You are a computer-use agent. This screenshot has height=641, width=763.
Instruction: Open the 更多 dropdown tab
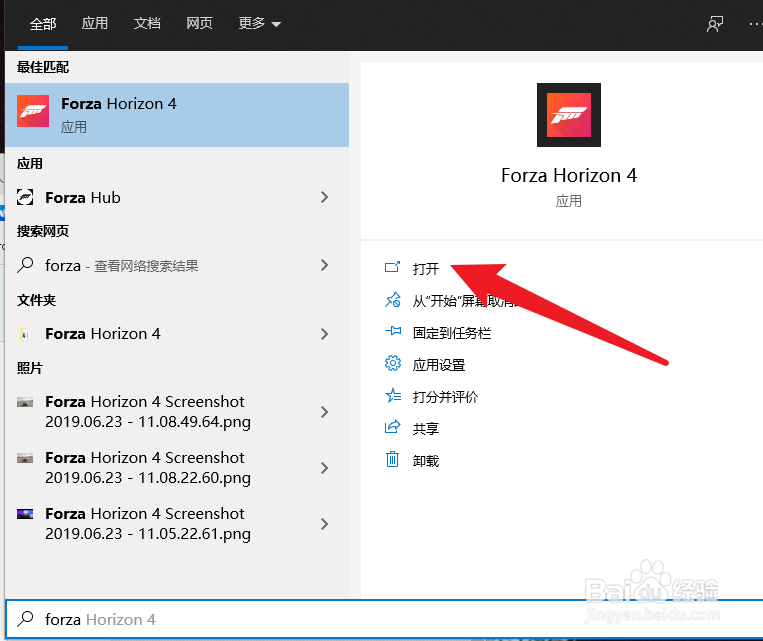point(259,23)
